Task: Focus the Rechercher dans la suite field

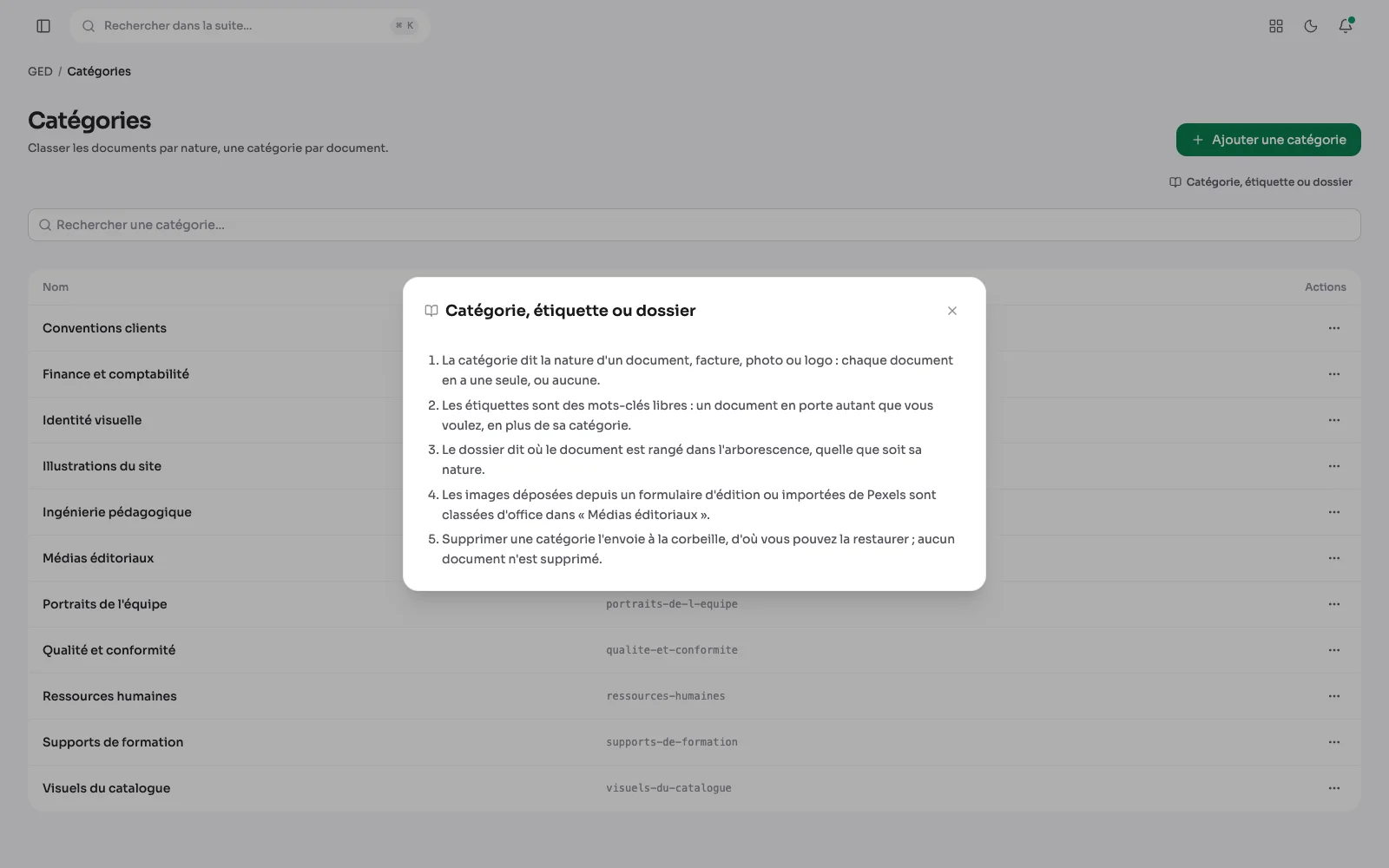Action: point(250,26)
